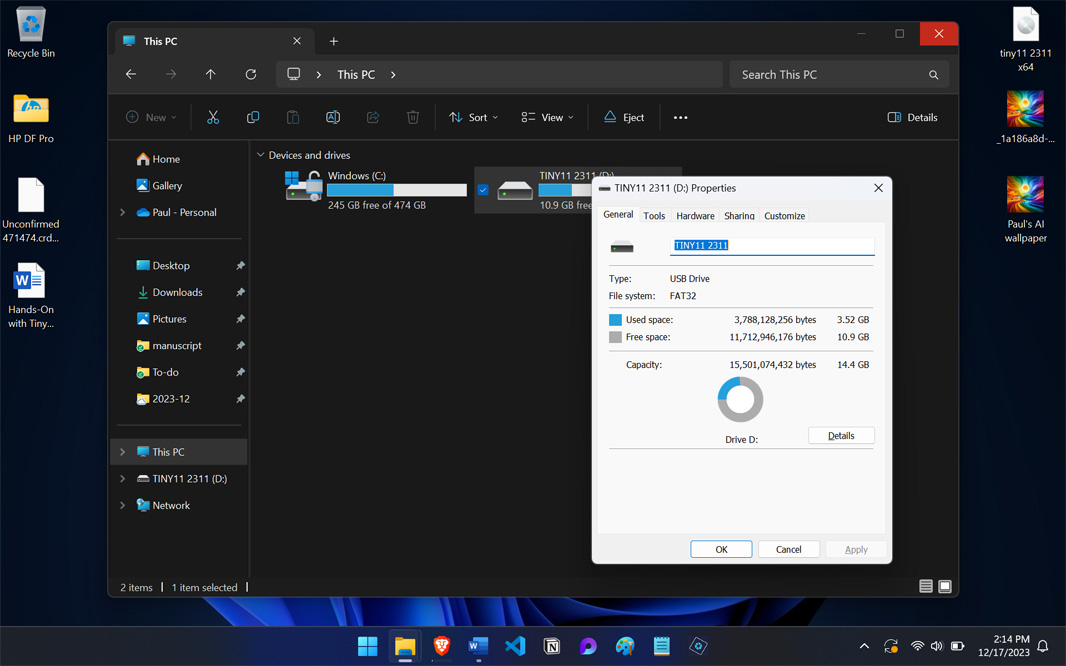Toggle the Details pane button
The width and height of the screenshot is (1066, 666).
coord(912,117)
